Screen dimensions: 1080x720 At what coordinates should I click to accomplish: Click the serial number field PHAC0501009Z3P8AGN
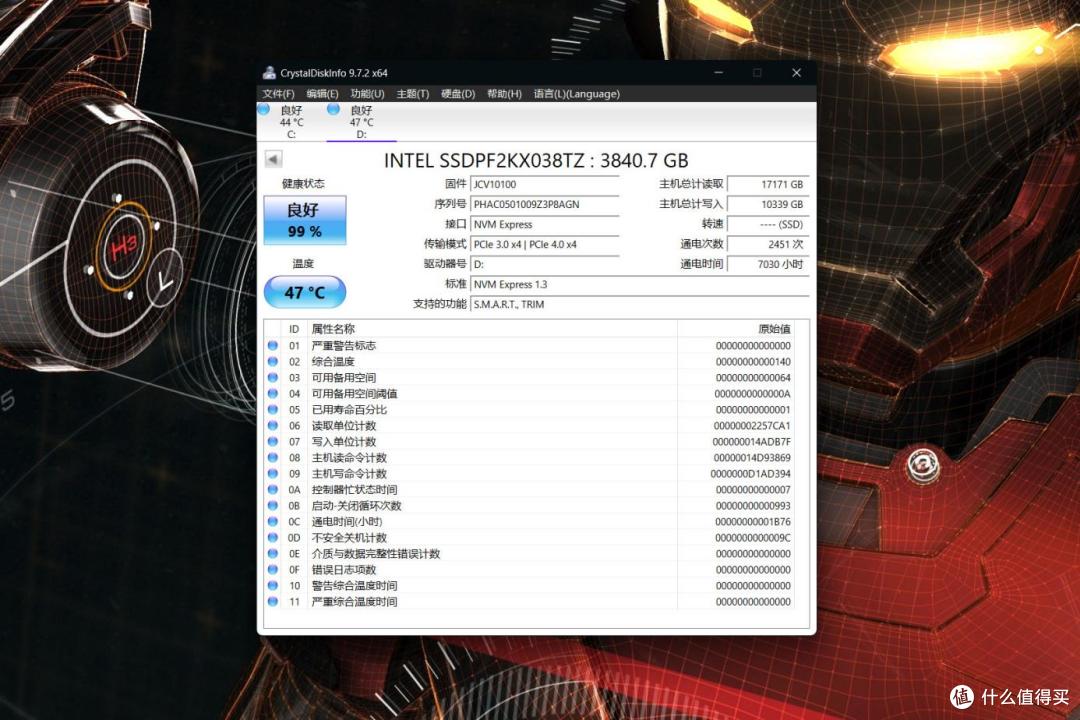point(545,204)
